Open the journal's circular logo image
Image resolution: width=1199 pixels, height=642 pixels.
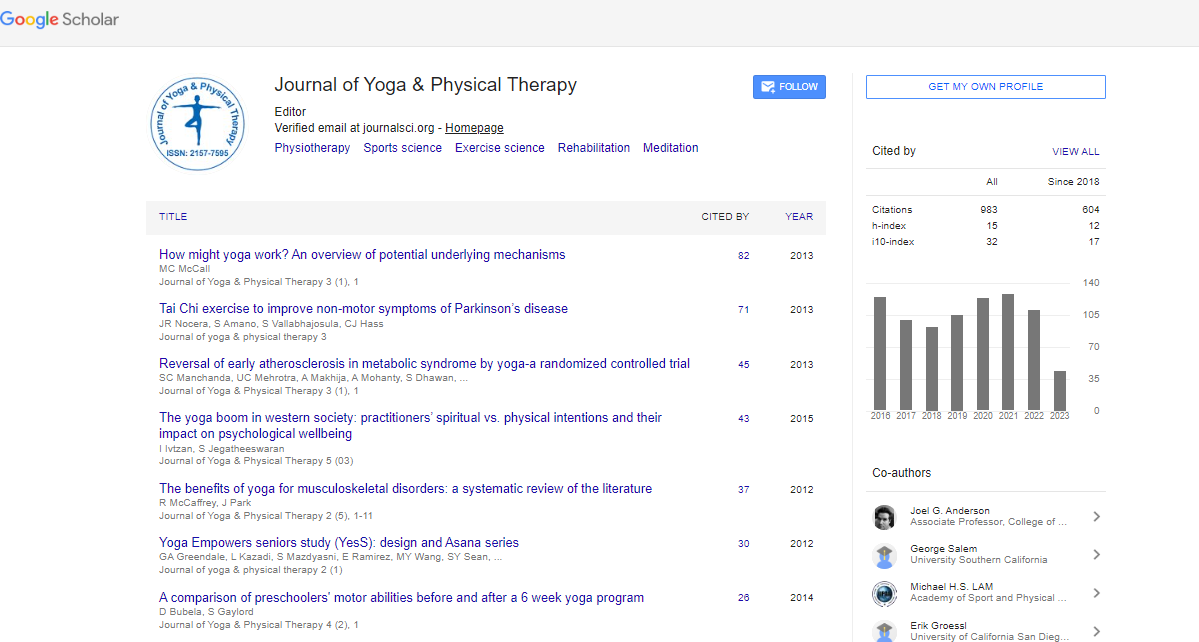(197, 123)
